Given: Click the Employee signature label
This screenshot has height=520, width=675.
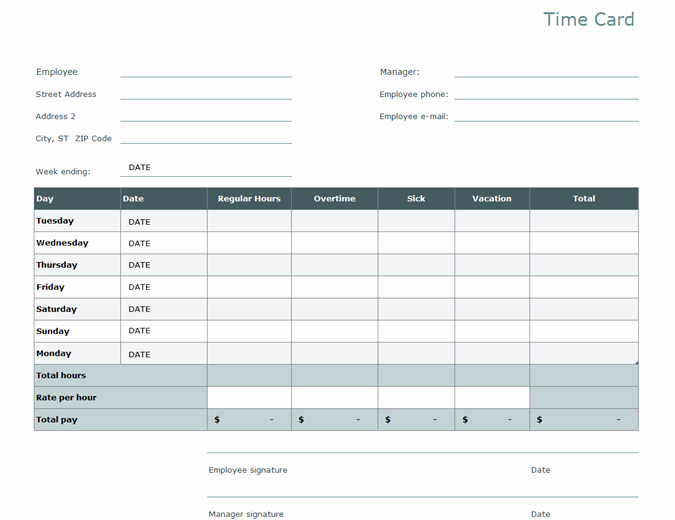Looking at the screenshot, I should coord(248,470).
